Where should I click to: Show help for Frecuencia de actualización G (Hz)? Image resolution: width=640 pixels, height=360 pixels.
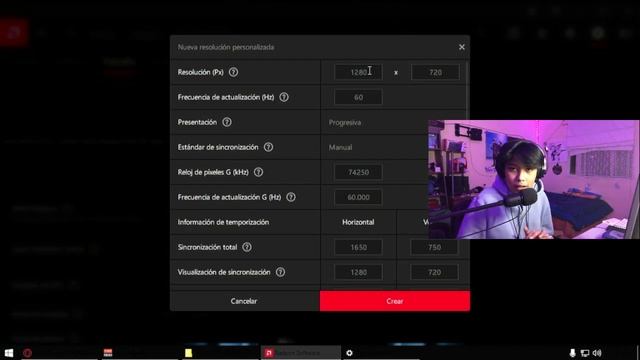(x=291, y=197)
